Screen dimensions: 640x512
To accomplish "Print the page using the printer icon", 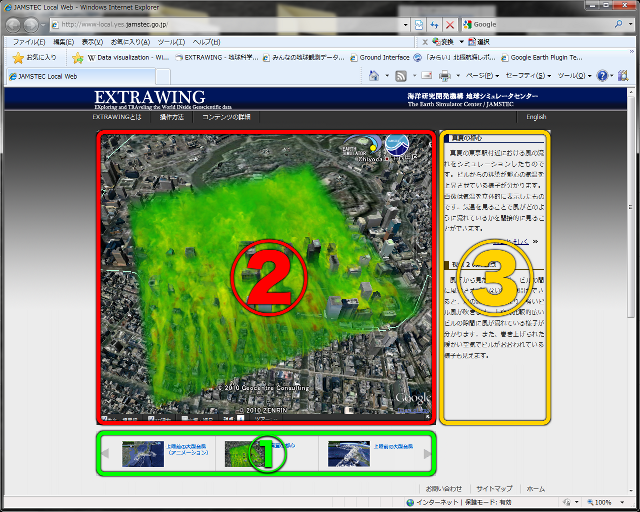I will point(444,76).
